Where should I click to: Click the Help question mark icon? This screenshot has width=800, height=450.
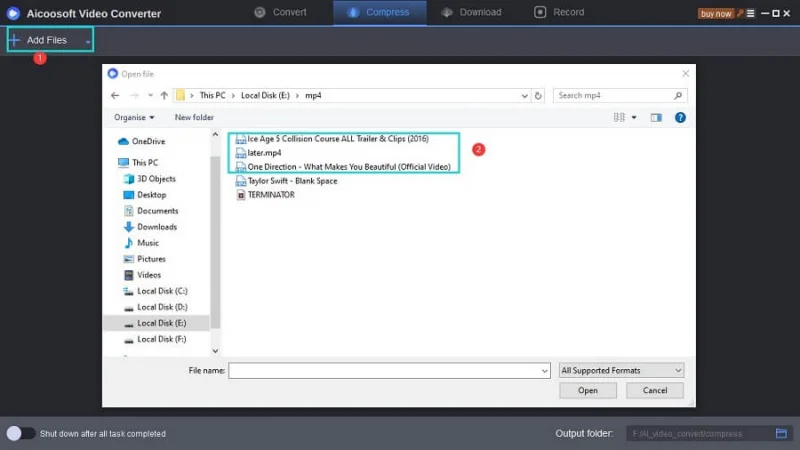coord(680,117)
